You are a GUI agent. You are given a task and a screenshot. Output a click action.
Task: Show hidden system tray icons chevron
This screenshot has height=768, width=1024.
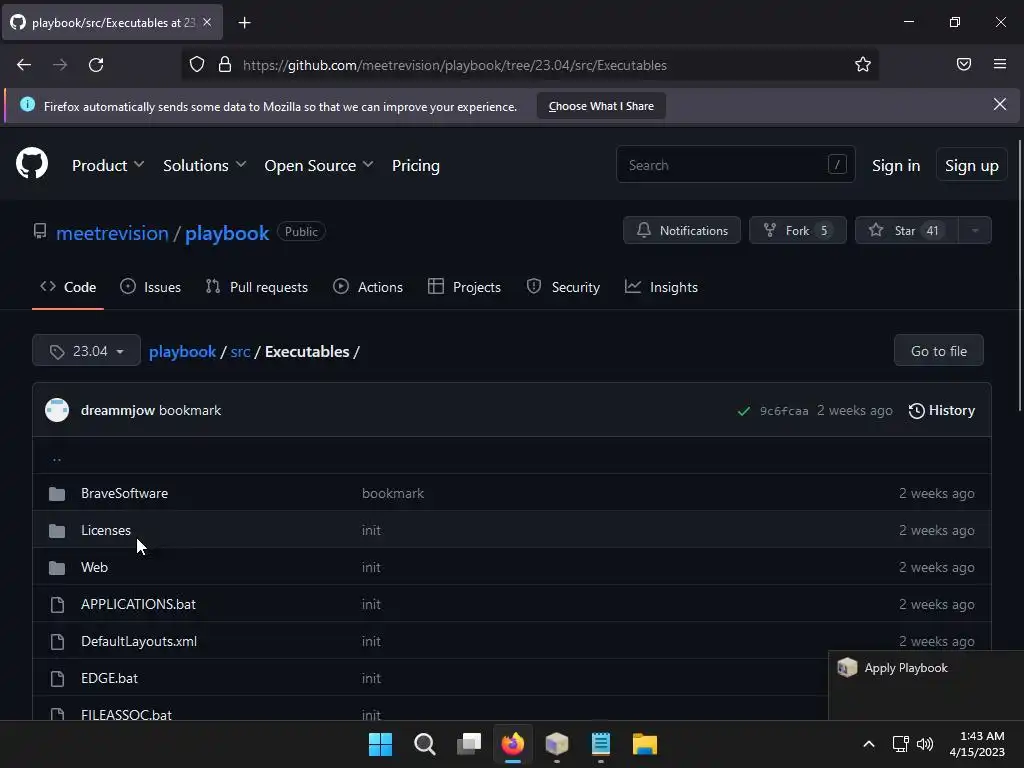pos(869,744)
